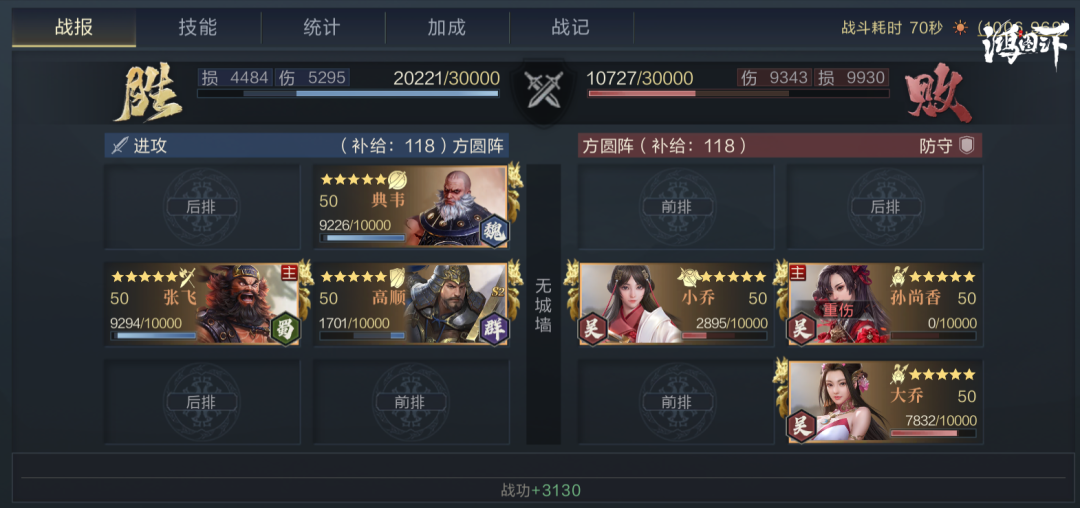Open the 战记 tab
The width and height of the screenshot is (1080, 508).
click(x=571, y=28)
